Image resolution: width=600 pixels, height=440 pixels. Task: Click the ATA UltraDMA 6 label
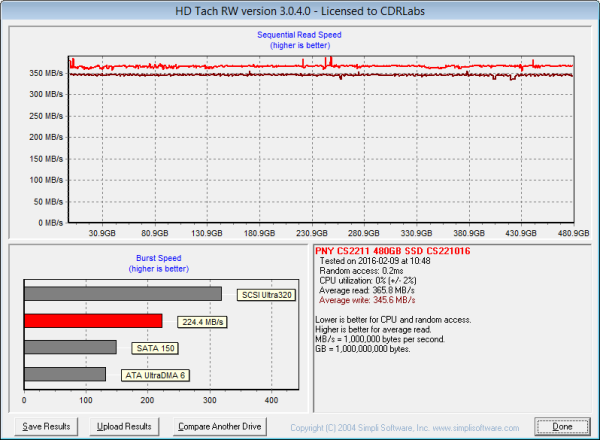pos(157,374)
